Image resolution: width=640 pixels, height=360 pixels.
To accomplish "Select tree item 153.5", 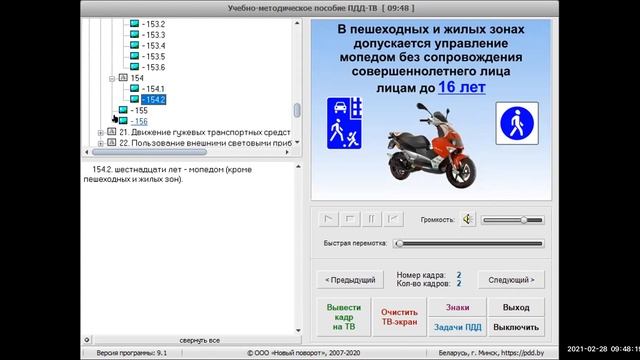I will pyautogui.click(x=153, y=56).
